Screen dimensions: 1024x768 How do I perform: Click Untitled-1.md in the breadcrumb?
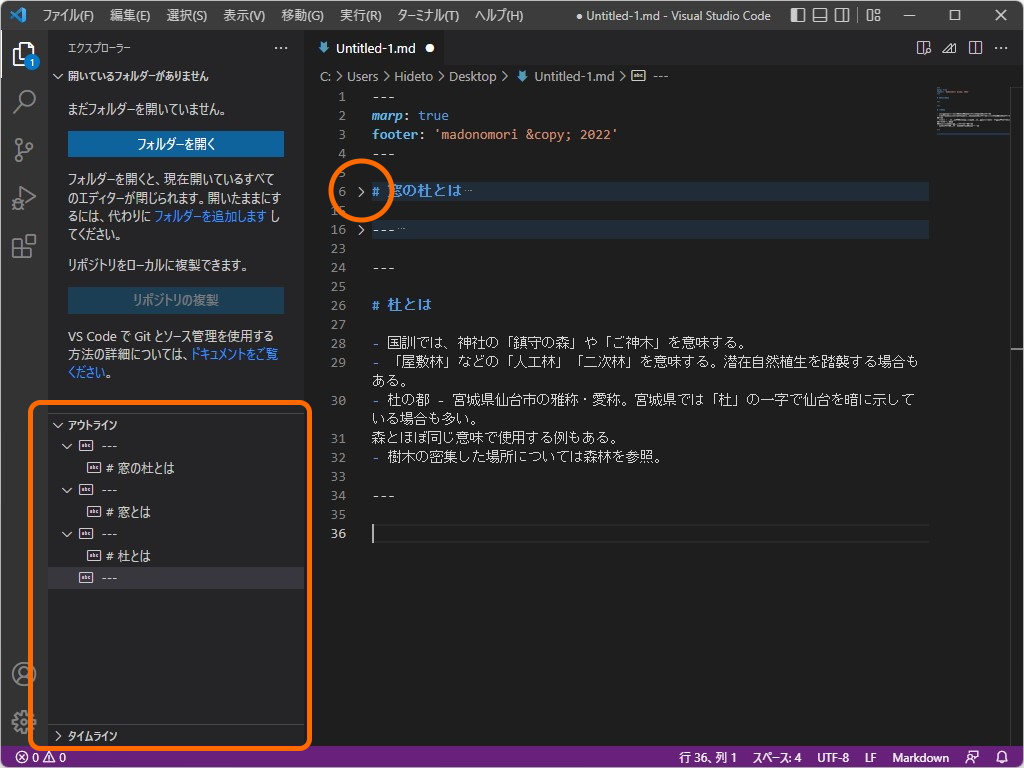click(573, 76)
